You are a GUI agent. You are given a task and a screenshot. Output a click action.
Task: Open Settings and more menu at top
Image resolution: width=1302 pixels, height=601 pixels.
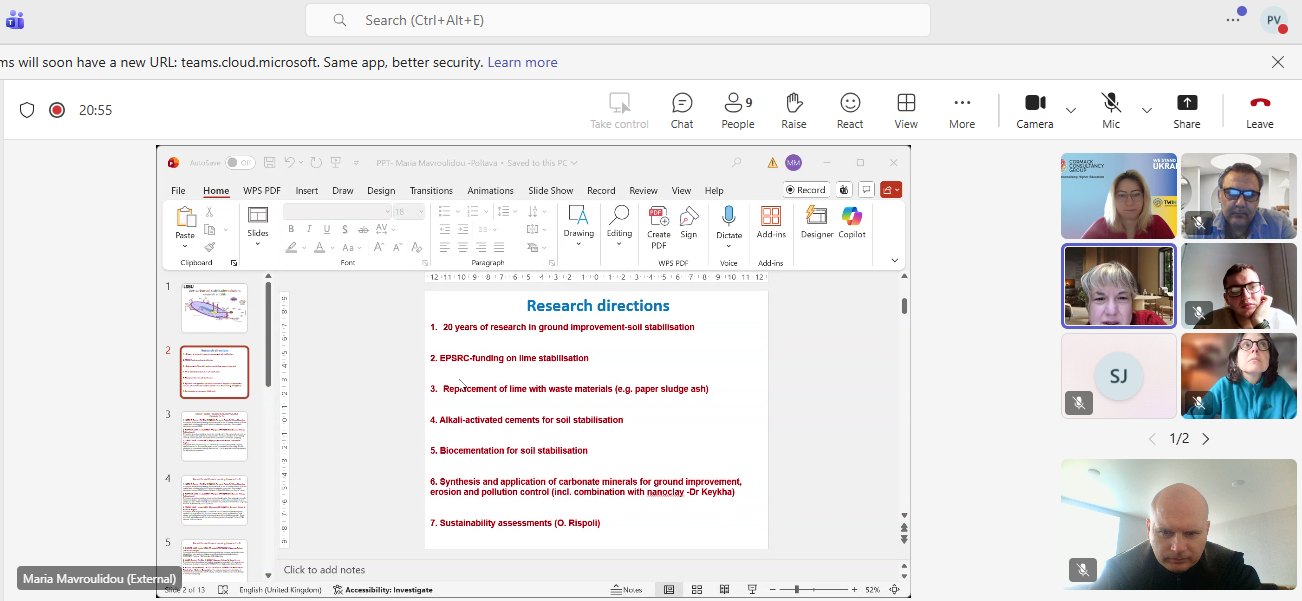1233,20
